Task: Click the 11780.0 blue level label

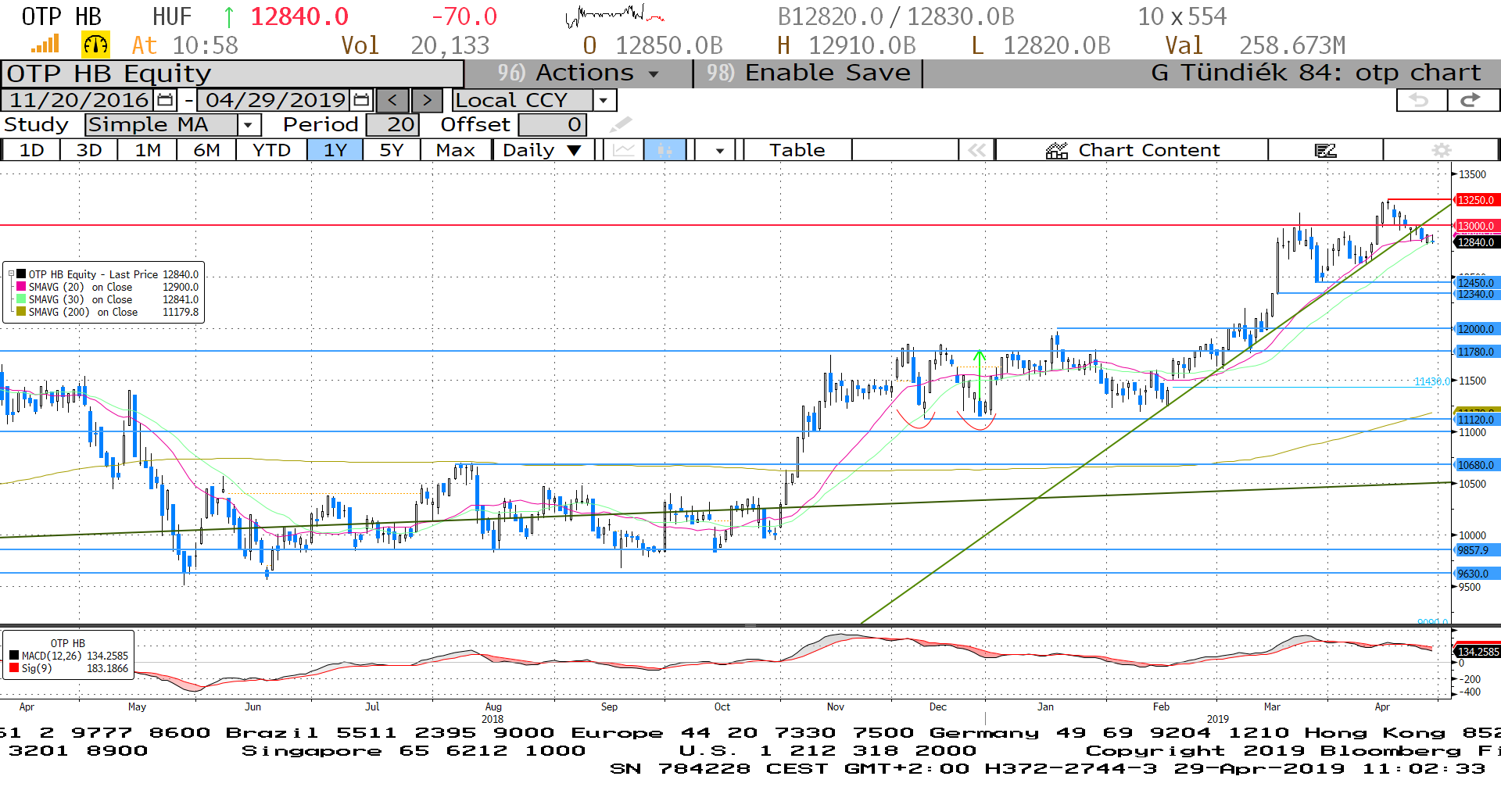Action: (x=1476, y=352)
